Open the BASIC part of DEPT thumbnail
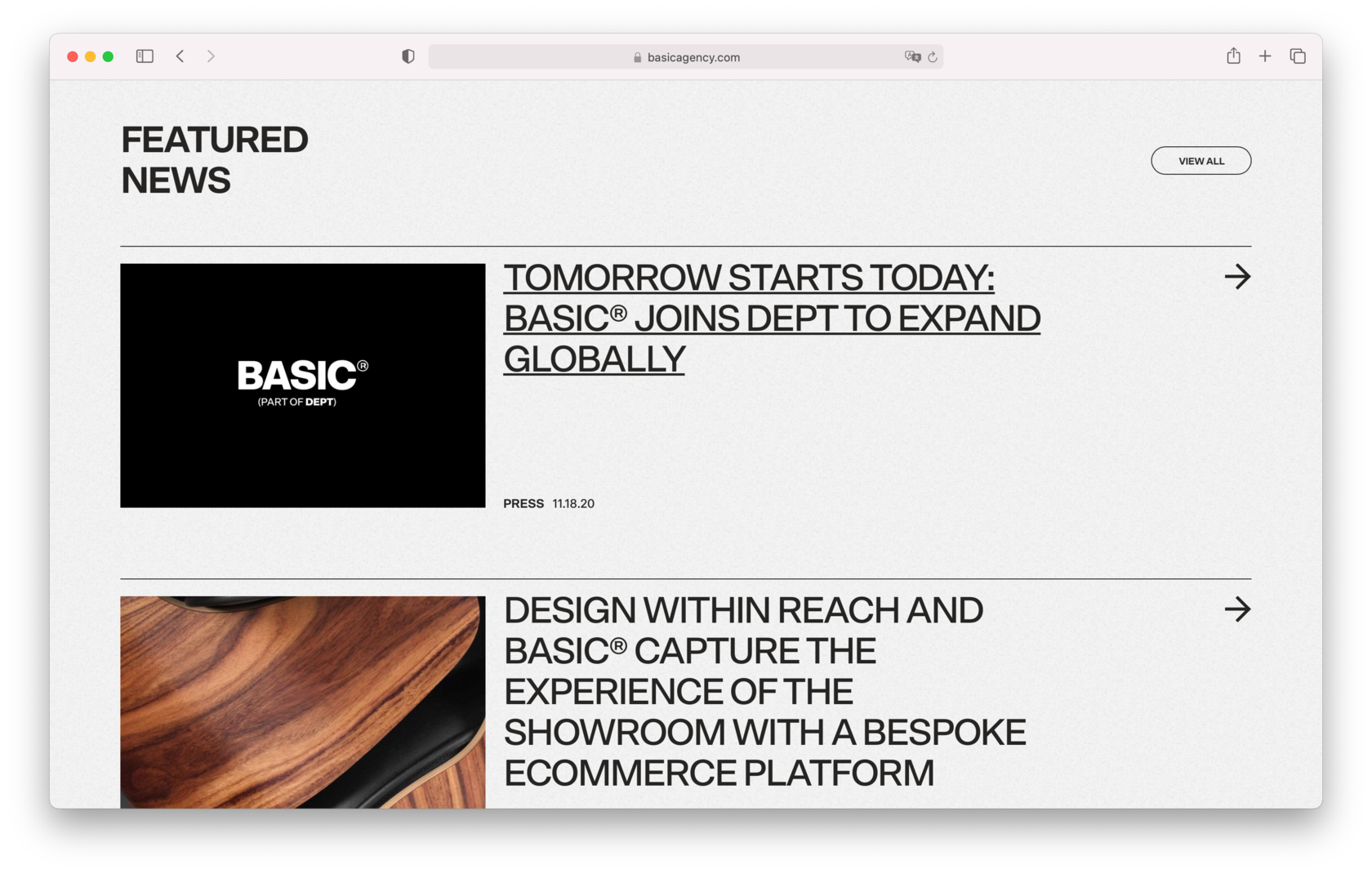The height and width of the screenshot is (874, 1372). click(302, 386)
